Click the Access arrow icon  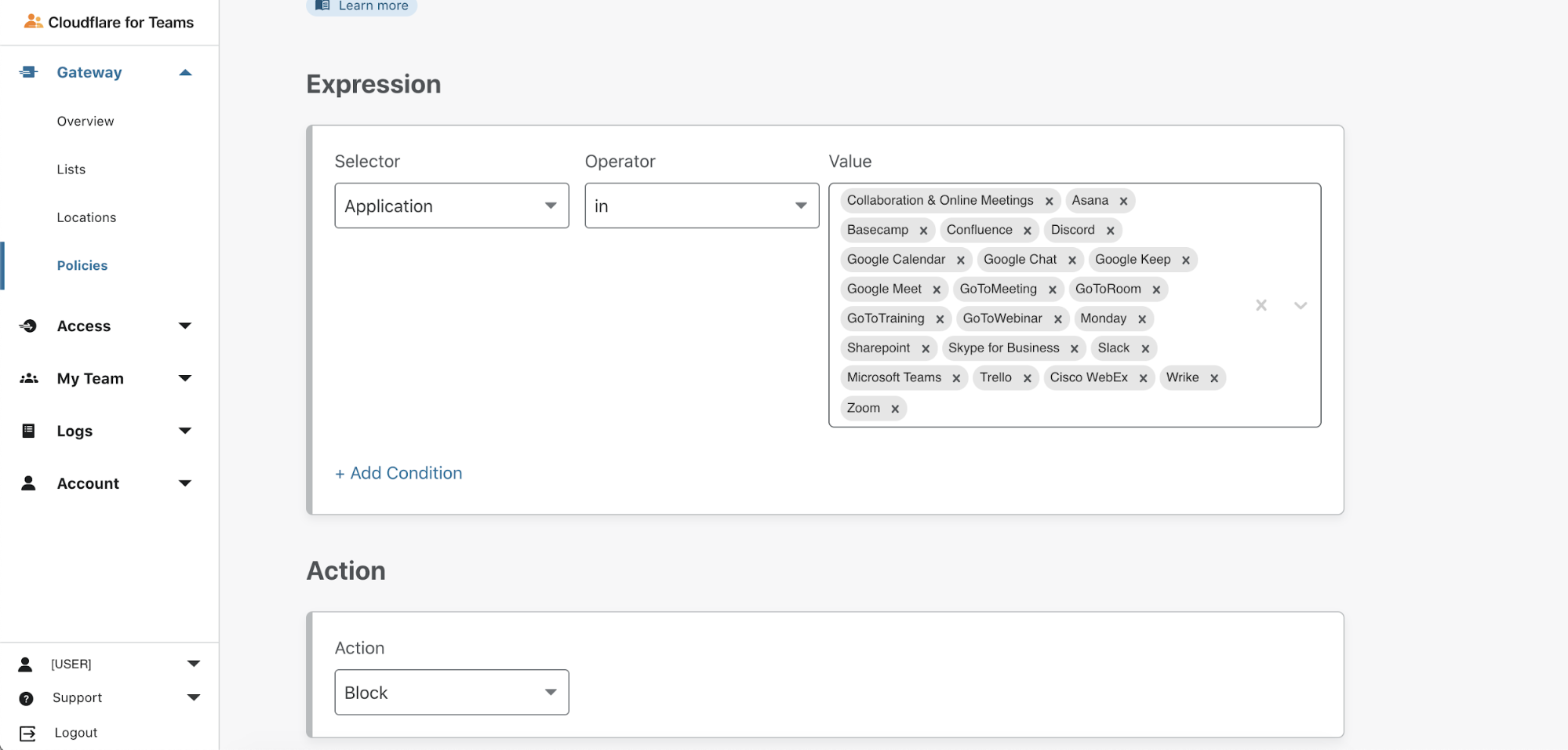point(29,326)
